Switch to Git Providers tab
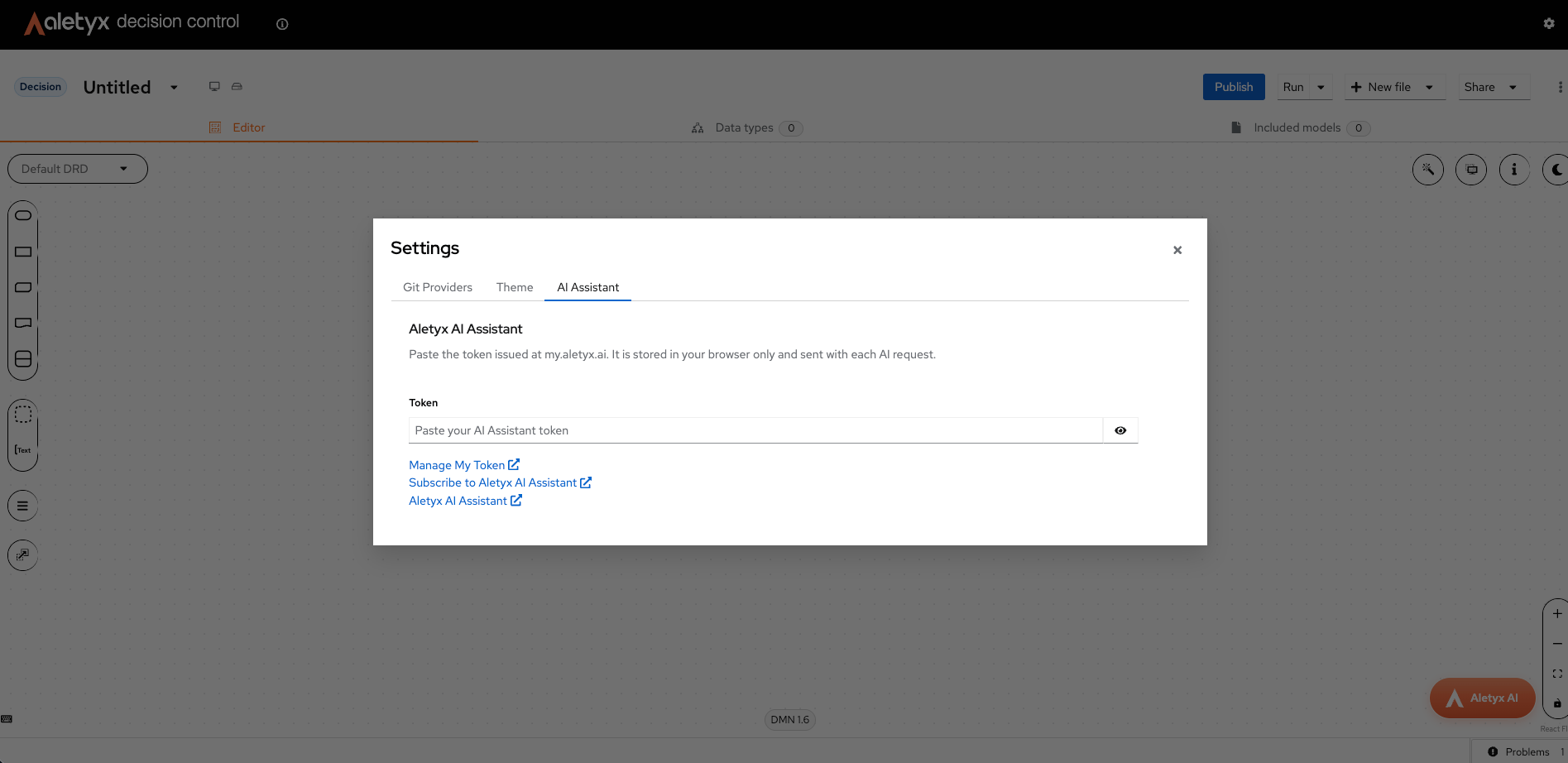Image resolution: width=1568 pixels, height=763 pixels. tap(438, 287)
